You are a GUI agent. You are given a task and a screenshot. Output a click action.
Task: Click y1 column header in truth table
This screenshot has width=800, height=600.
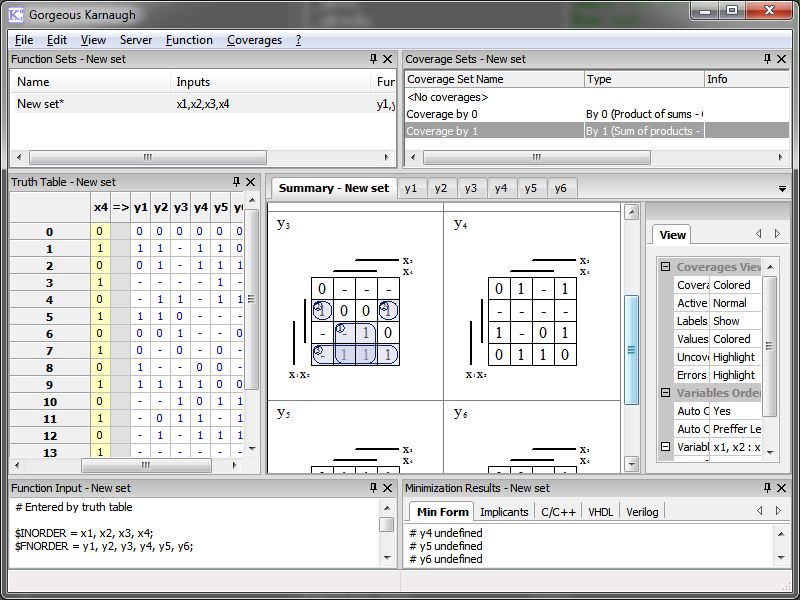140,207
